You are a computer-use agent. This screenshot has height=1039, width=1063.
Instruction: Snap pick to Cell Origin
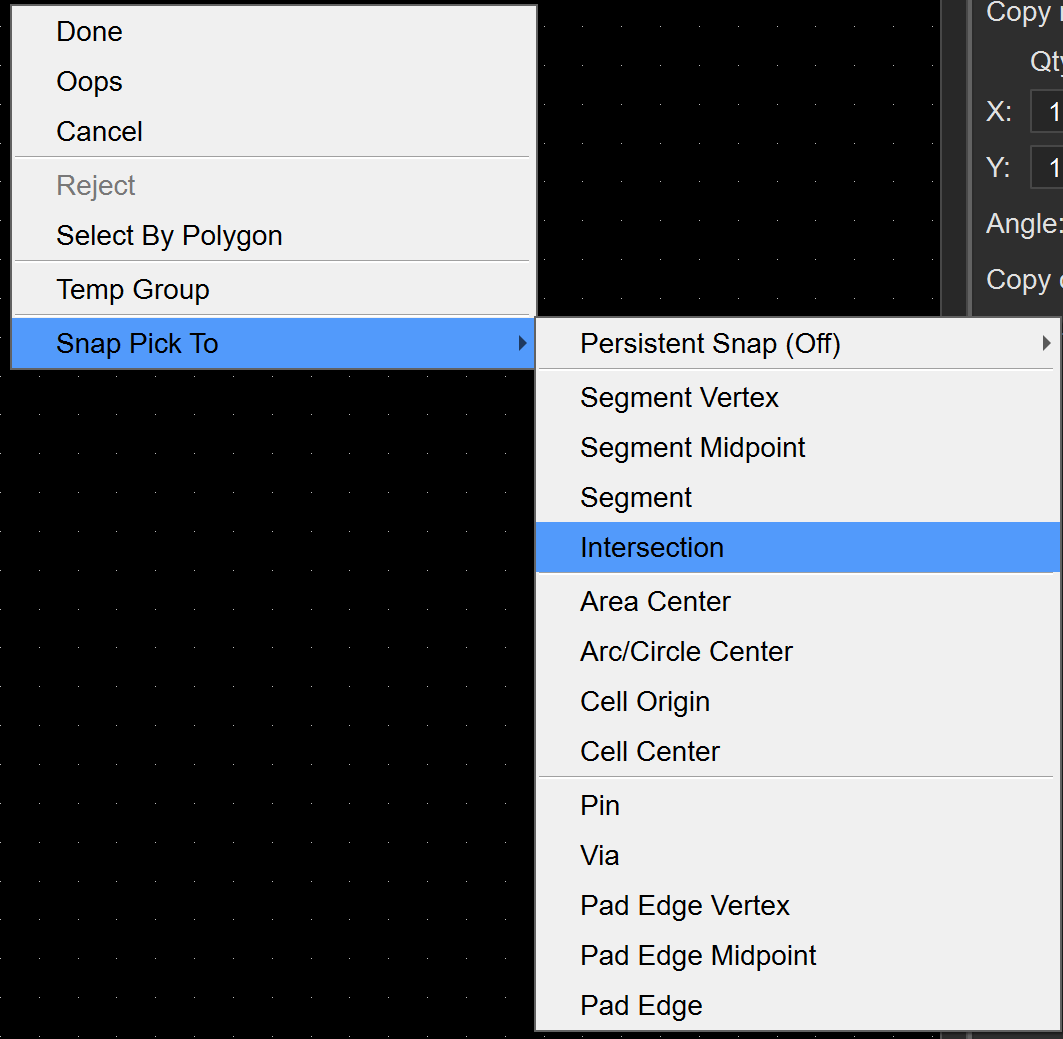(645, 702)
